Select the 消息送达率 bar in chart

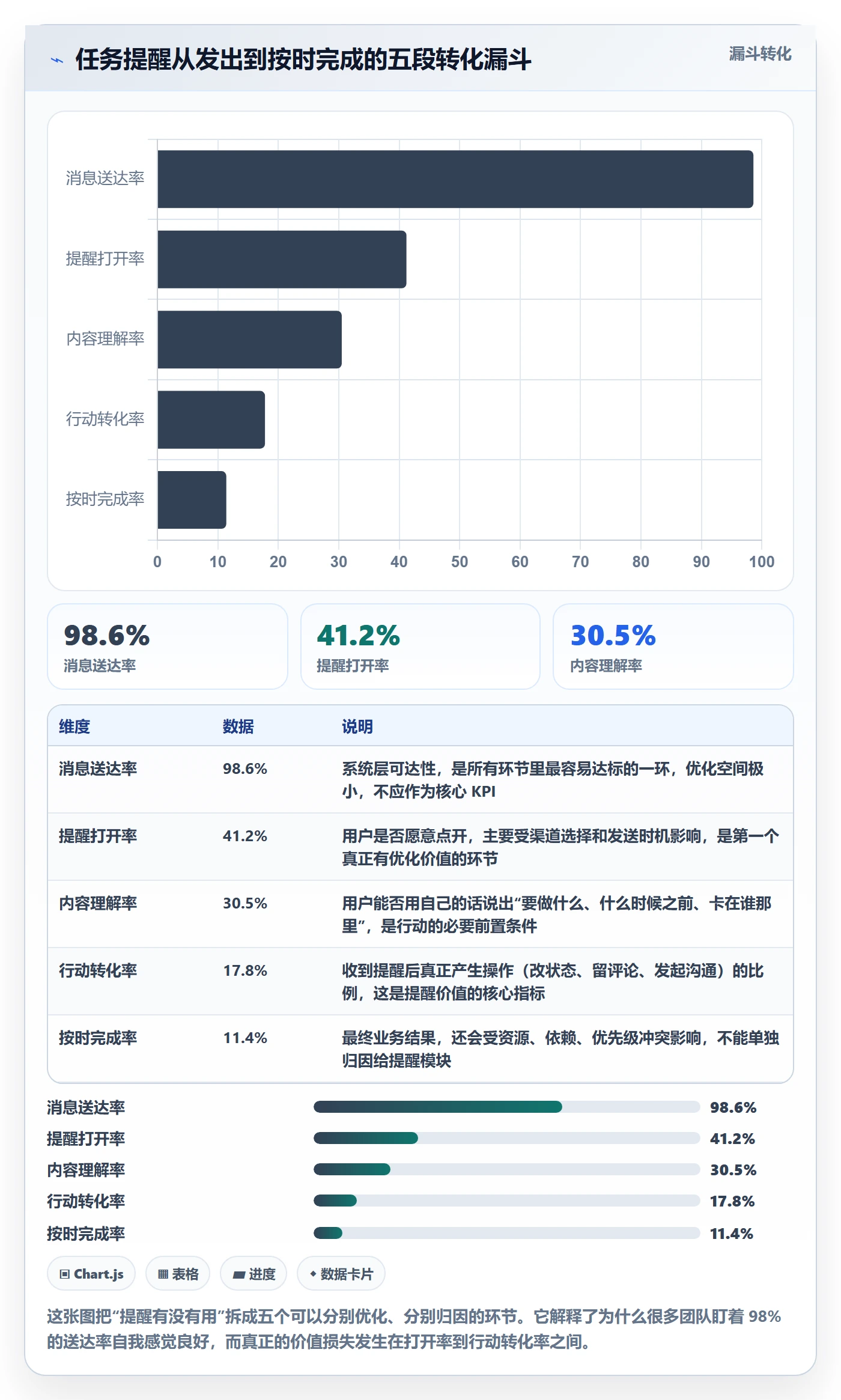click(455, 179)
